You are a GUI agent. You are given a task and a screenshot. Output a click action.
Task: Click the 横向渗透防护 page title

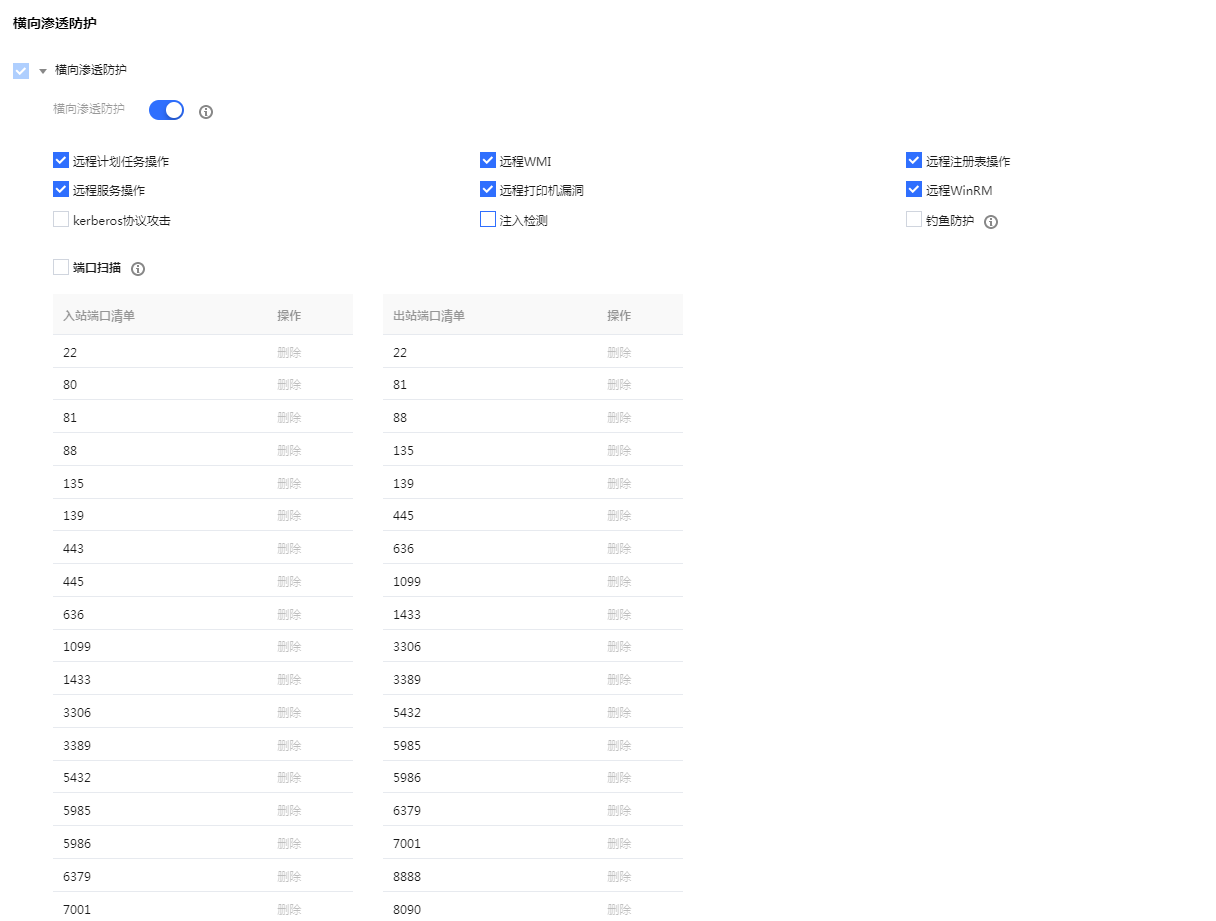(55, 23)
